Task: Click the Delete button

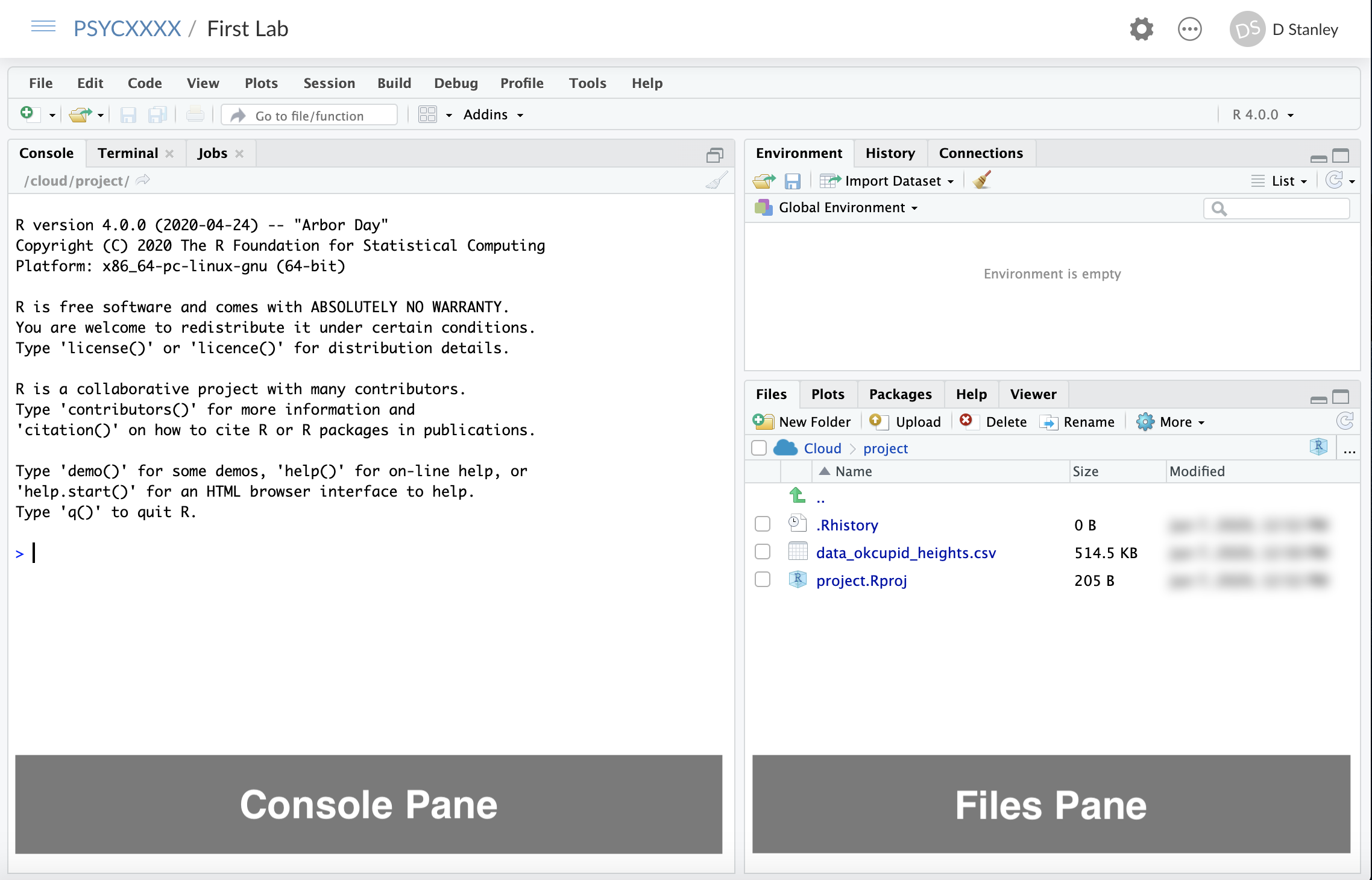Action: click(x=993, y=422)
